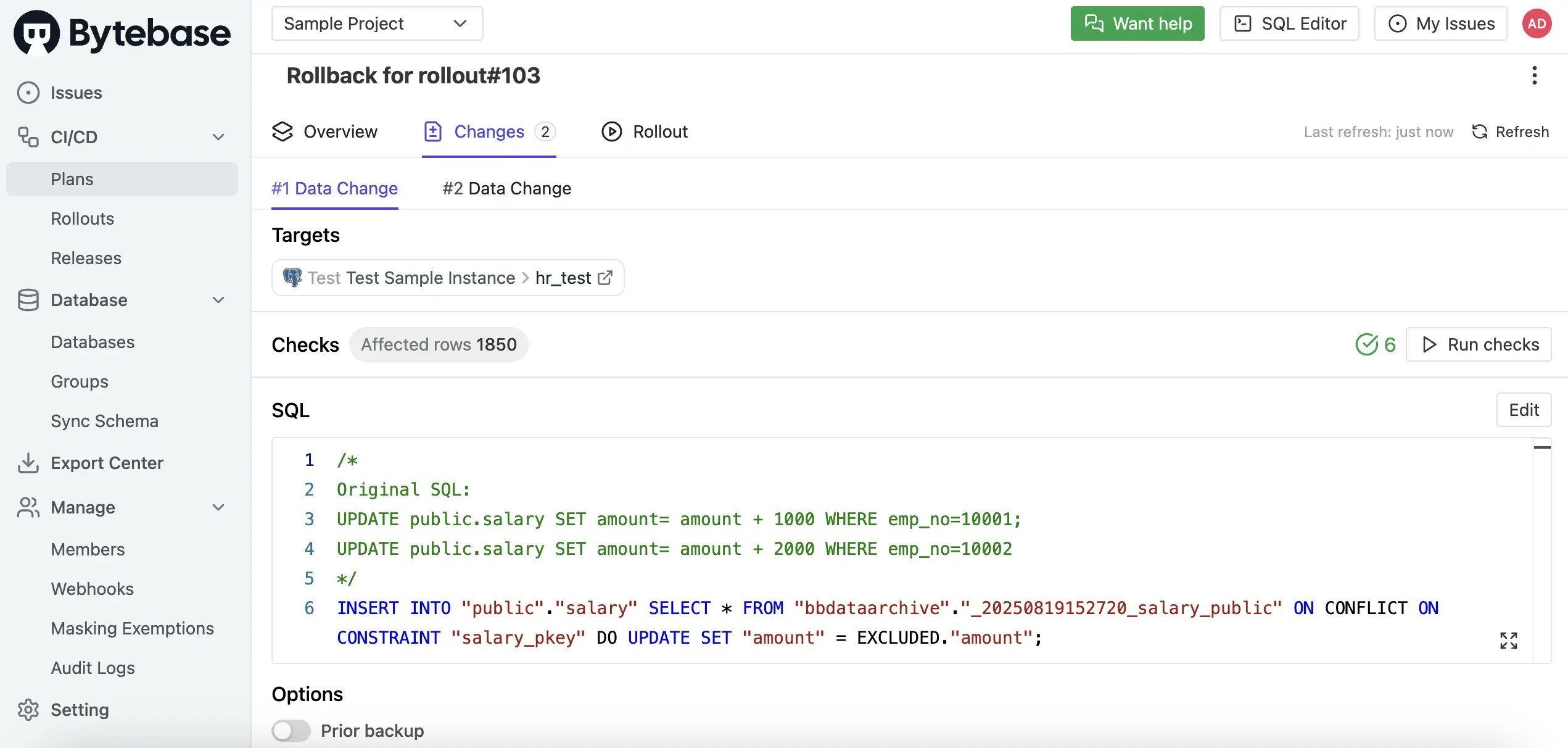Click the Run checks button
This screenshot has width=1568, height=748.
click(1478, 344)
